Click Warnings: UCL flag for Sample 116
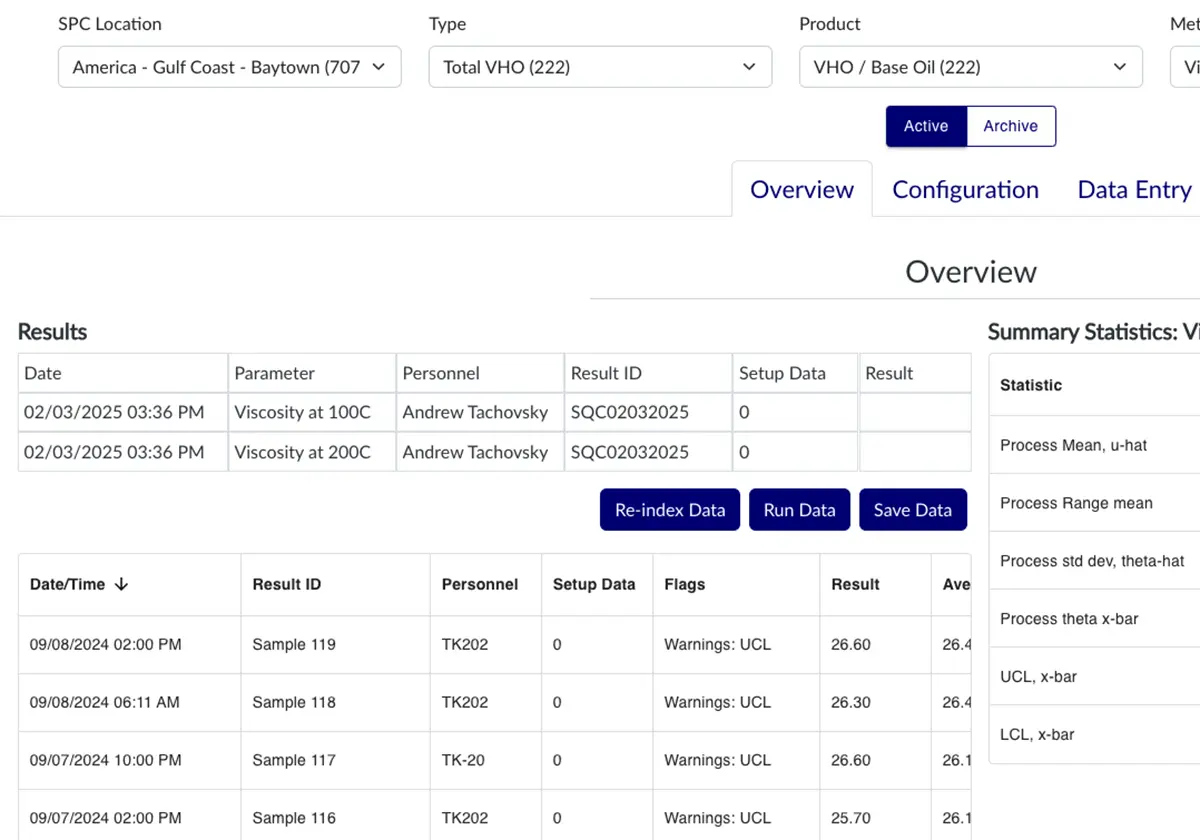This screenshot has width=1200, height=840. point(718,819)
